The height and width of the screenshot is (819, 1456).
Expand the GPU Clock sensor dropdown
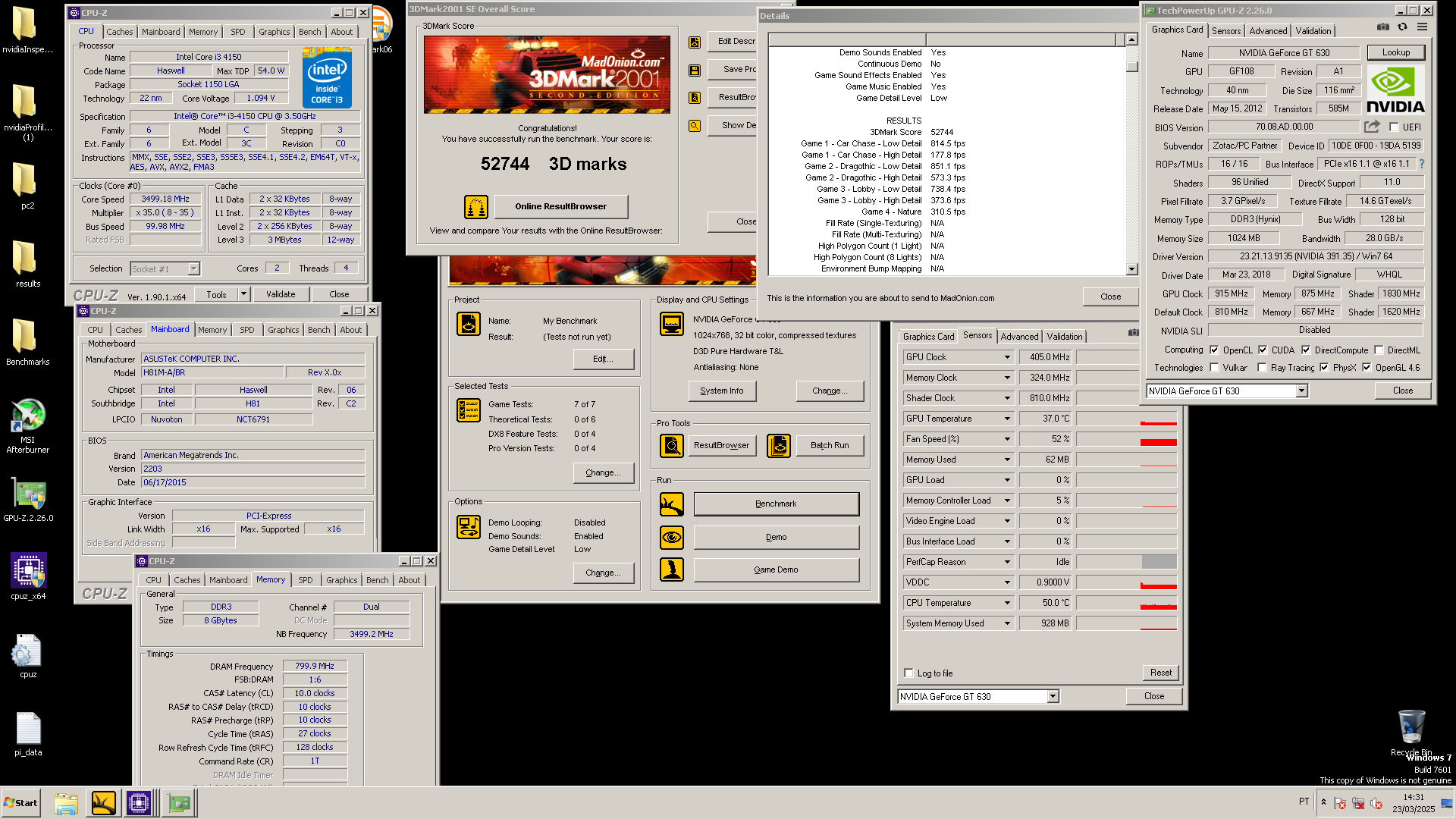pos(1007,357)
